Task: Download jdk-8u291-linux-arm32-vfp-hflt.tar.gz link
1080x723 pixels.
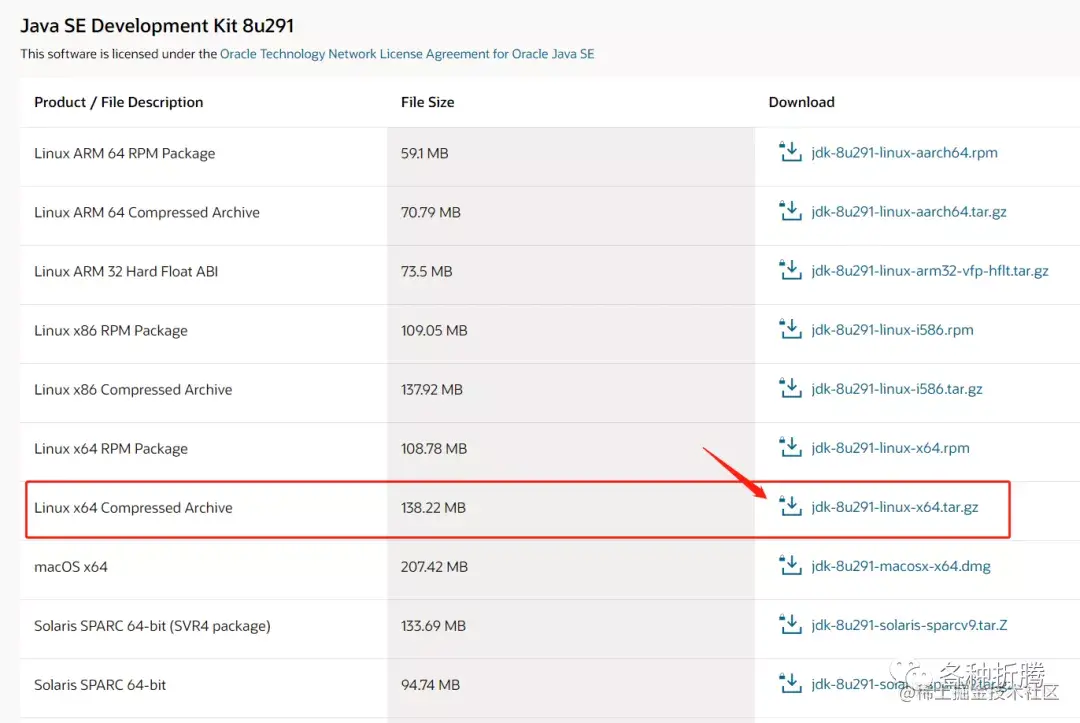Action: pyautogui.click(x=929, y=271)
